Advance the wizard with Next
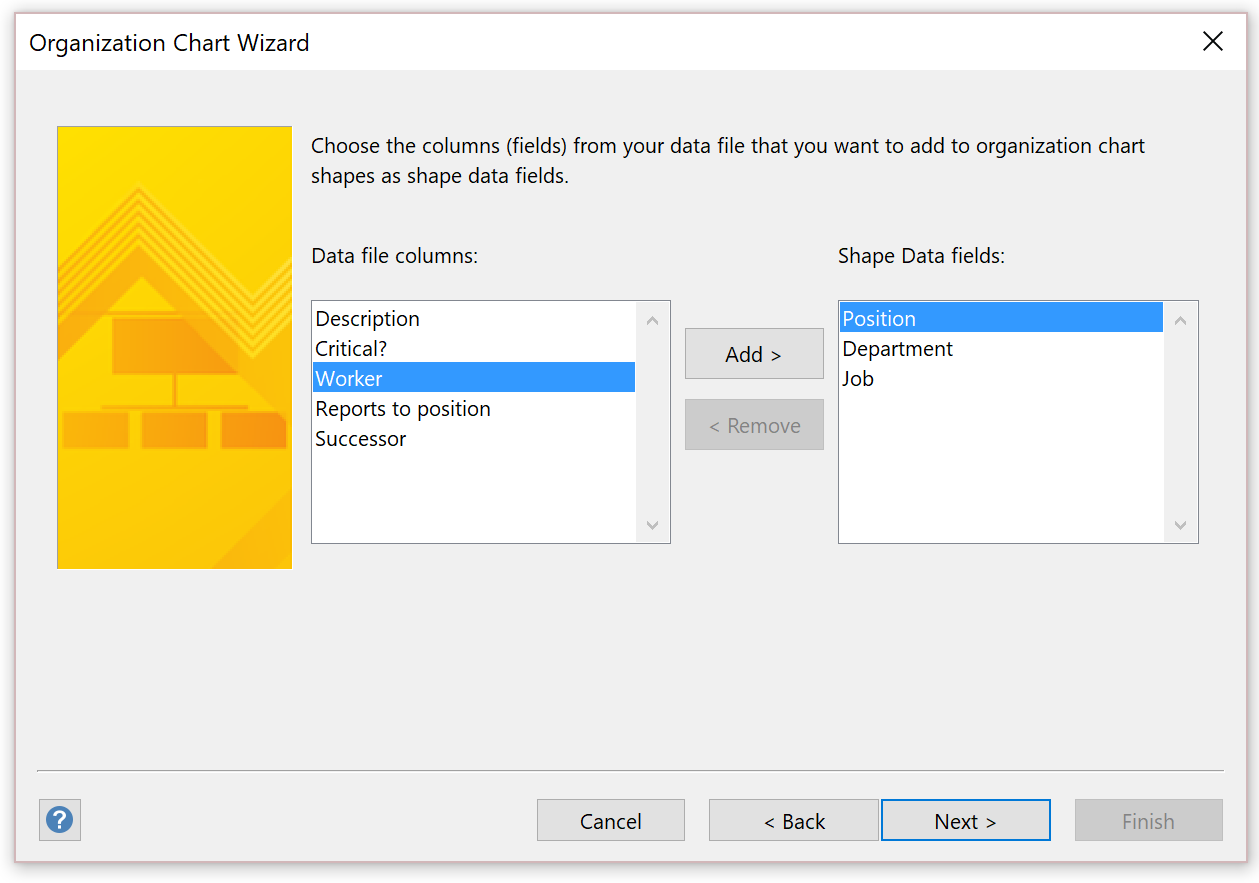The width and height of the screenshot is (1259, 883). [965, 820]
